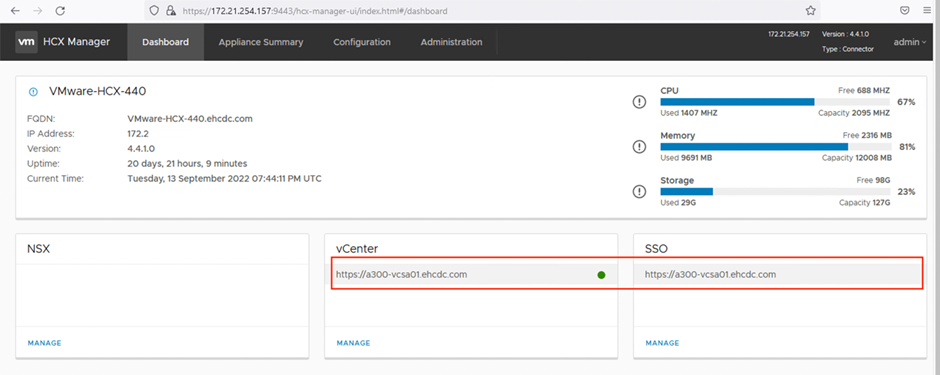Click MANAGE in the NSX card
This screenshot has width=940, height=375.
(x=44, y=343)
